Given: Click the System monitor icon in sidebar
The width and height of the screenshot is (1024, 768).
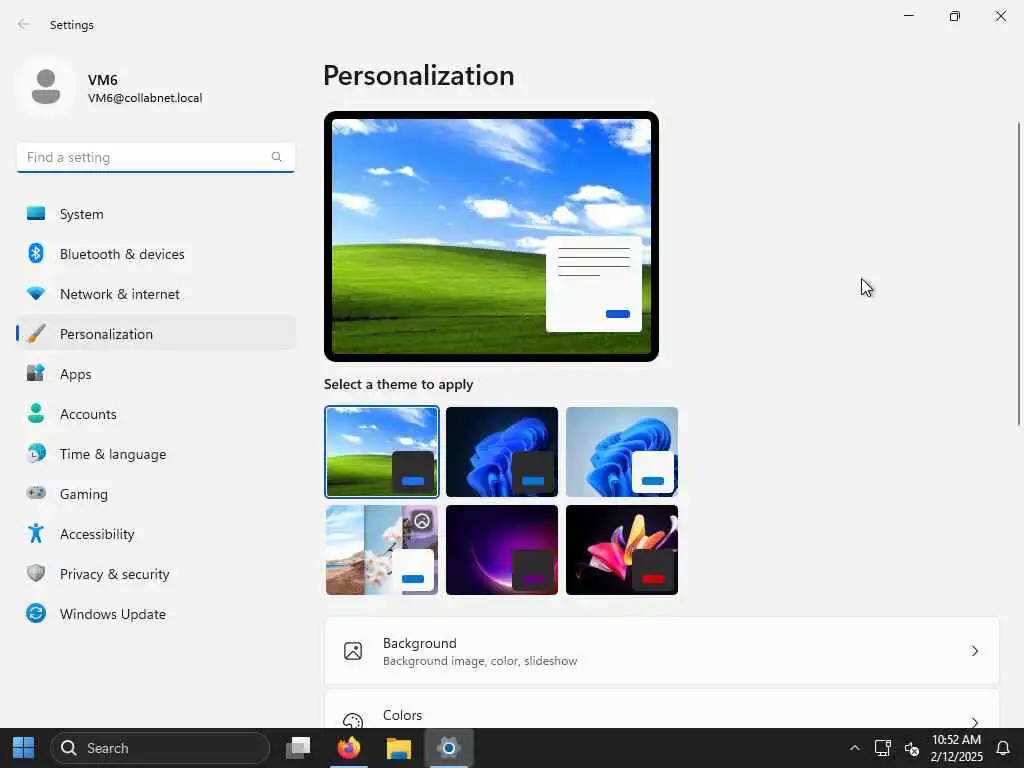Looking at the screenshot, I should tap(36, 214).
